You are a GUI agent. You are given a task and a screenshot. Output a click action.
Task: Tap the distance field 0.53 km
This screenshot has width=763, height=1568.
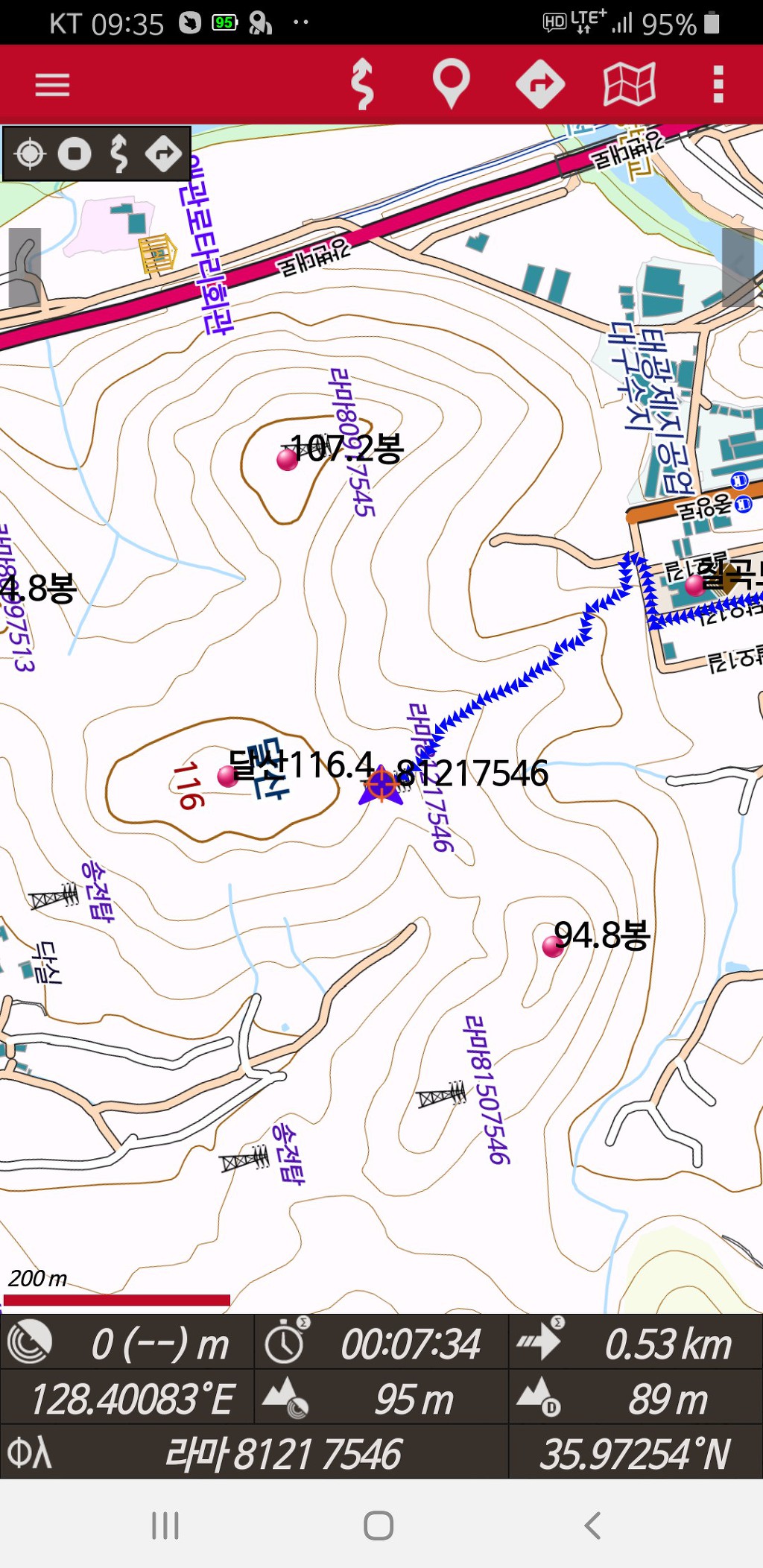(636, 1342)
